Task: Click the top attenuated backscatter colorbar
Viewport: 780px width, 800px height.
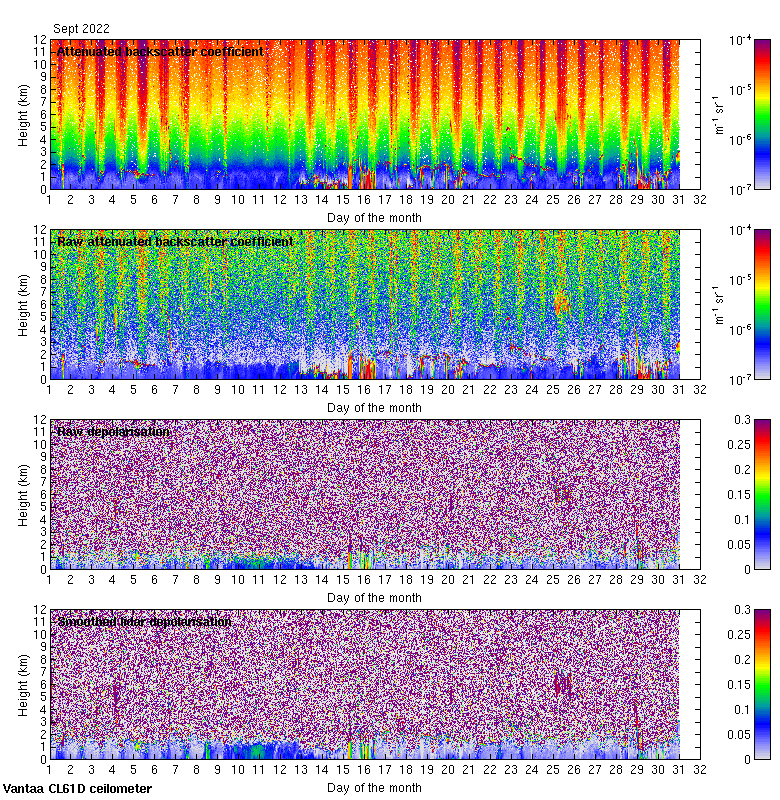Action: pos(762,114)
